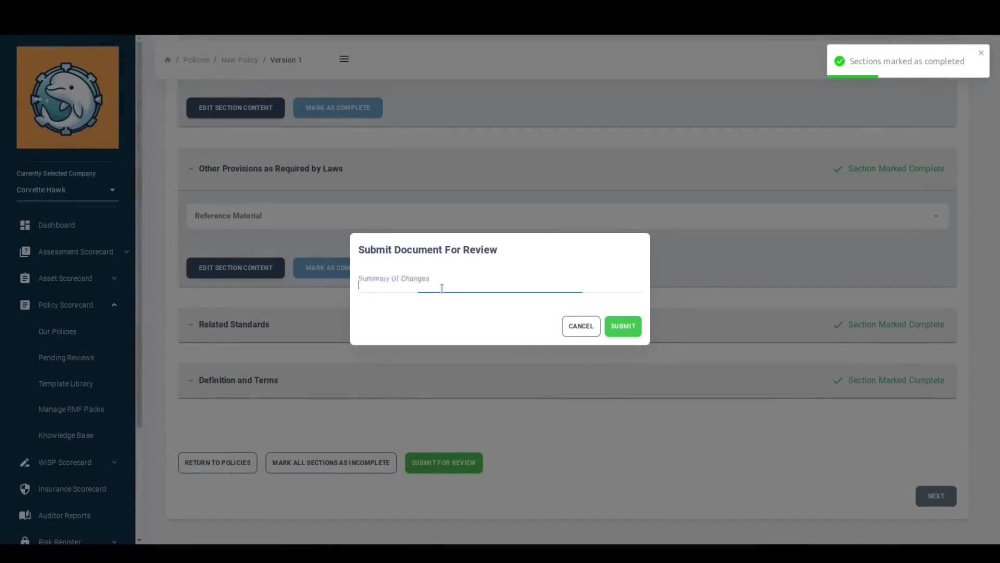This screenshot has width=1000, height=563.
Task: Click the Dashboard icon in sidebar
Action: point(25,225)
